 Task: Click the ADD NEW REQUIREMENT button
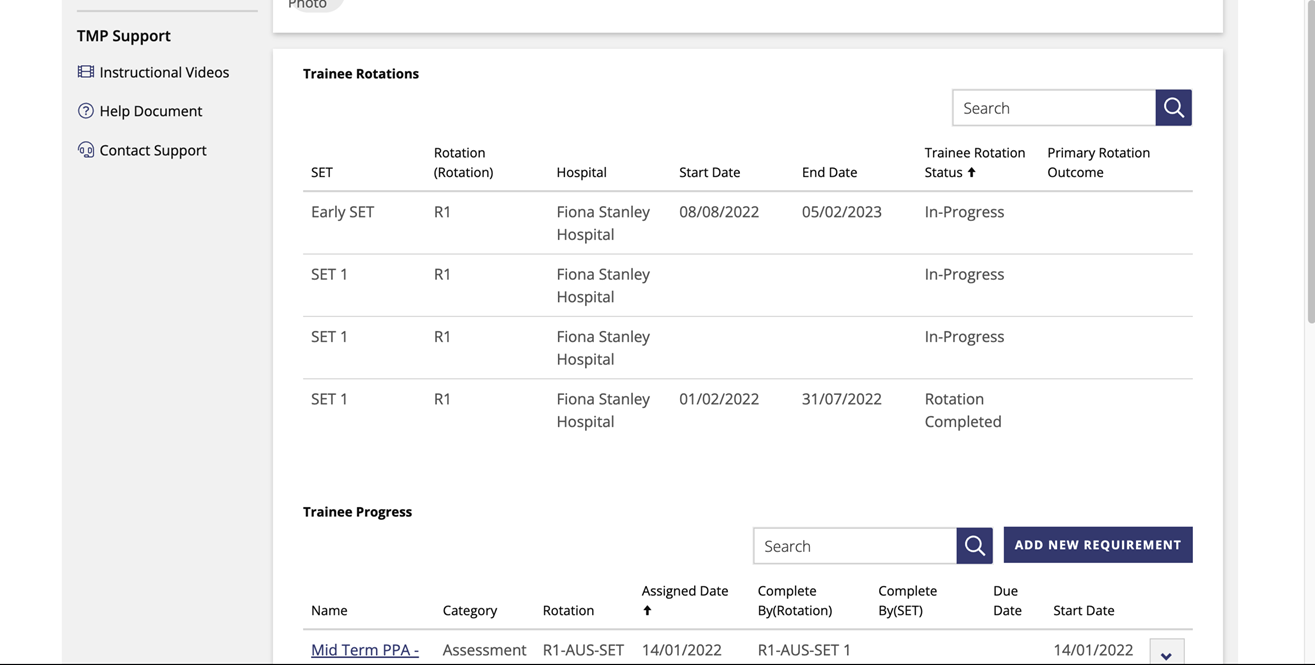point(1098,543)
